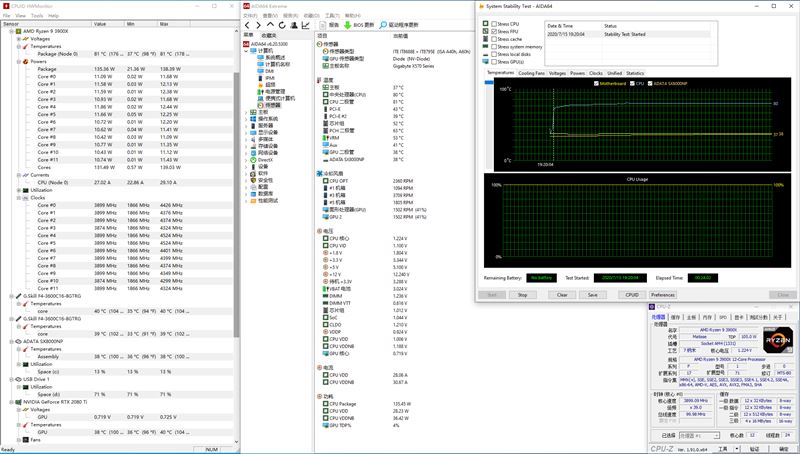Click 确定 OK button in CPU-Z
Image resolution: width=800 pixels, height=454 pixels.
click(784, 449)
